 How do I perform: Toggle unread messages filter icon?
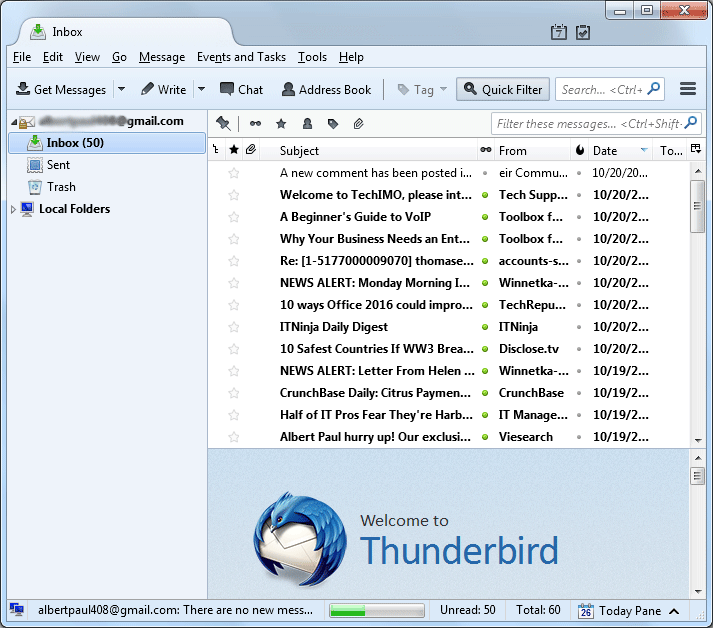click(x=256, y=123)
